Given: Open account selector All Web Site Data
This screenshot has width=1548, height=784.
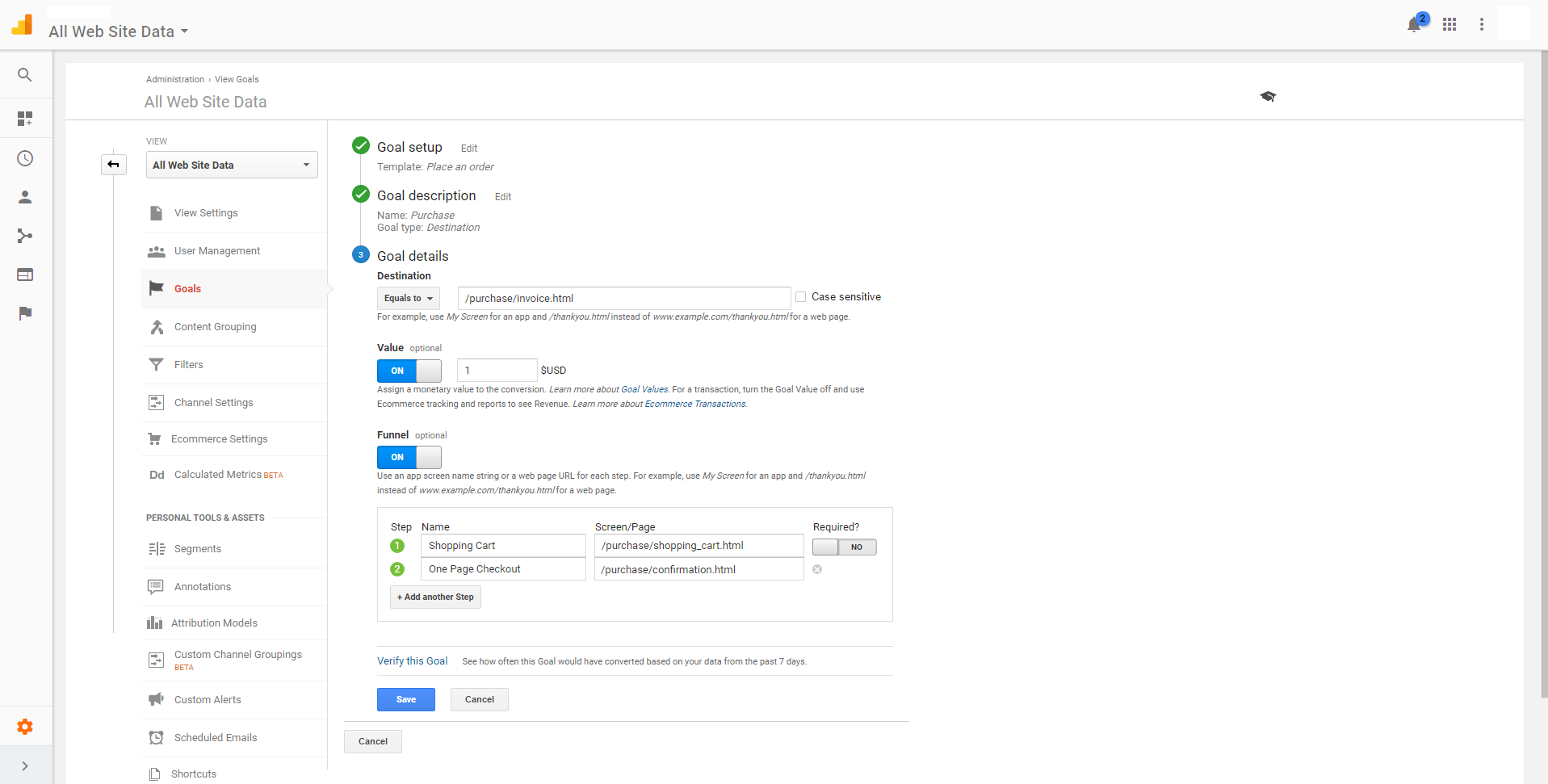Looking at the screenshot, I should (x=118, y=31).
